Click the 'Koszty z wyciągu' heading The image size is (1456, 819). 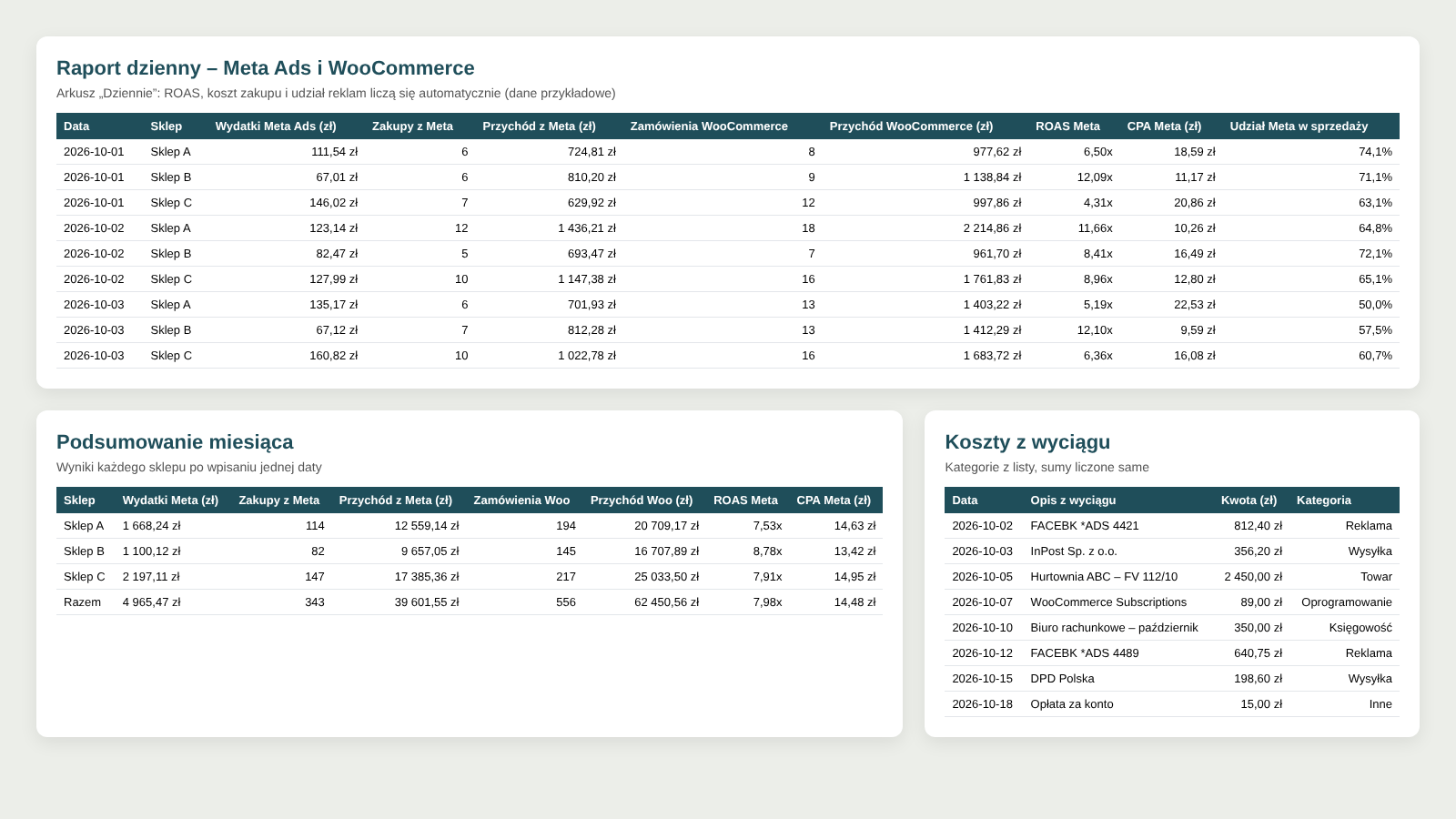[x=1027, y=442]
